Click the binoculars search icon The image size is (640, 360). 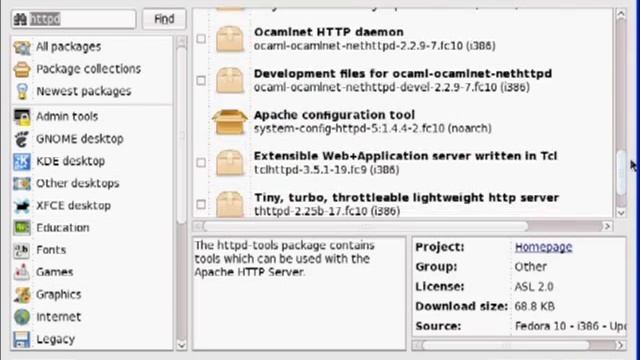point(20,19)
